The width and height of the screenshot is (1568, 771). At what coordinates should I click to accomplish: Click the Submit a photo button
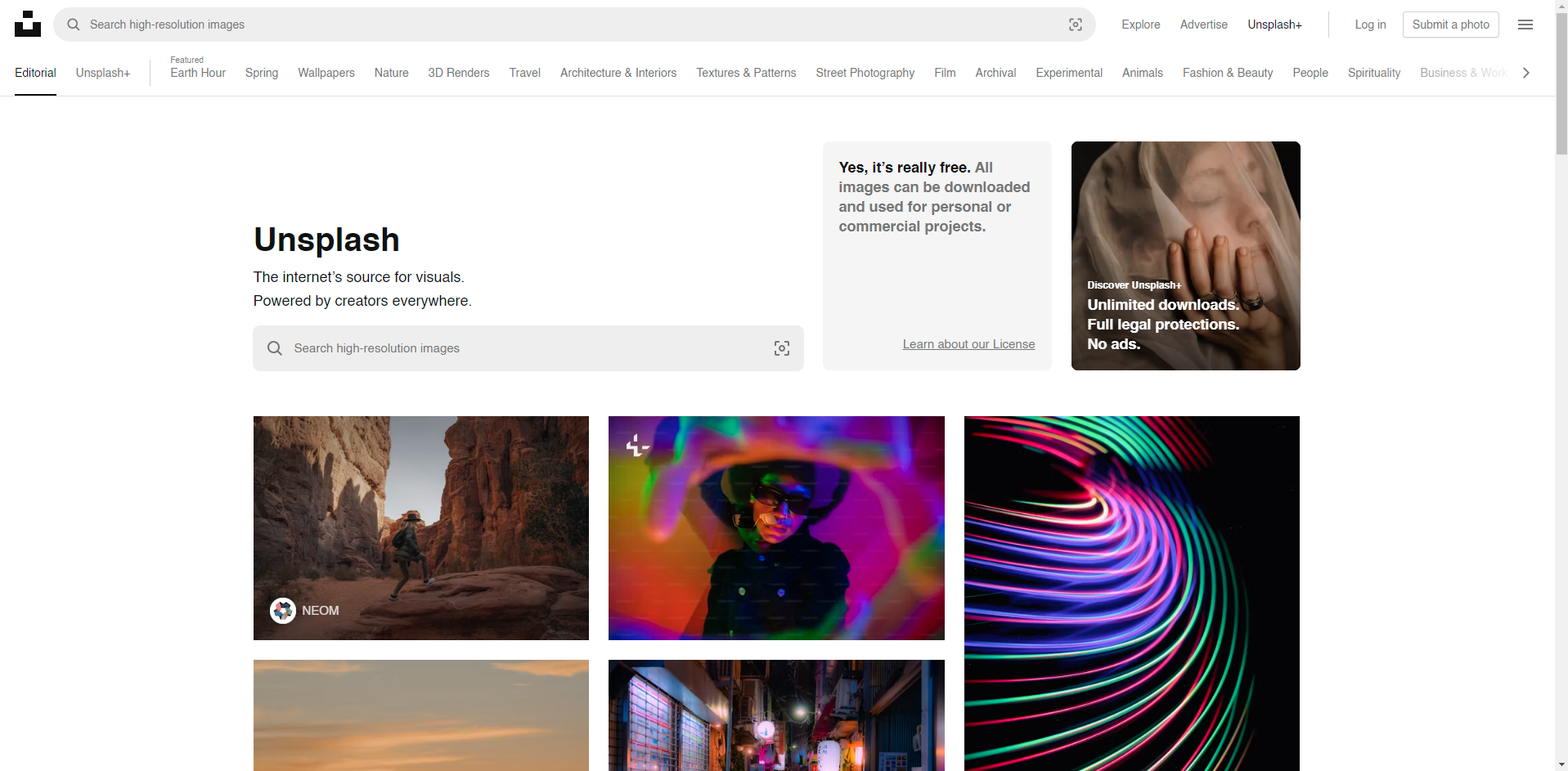[1450, 25]
